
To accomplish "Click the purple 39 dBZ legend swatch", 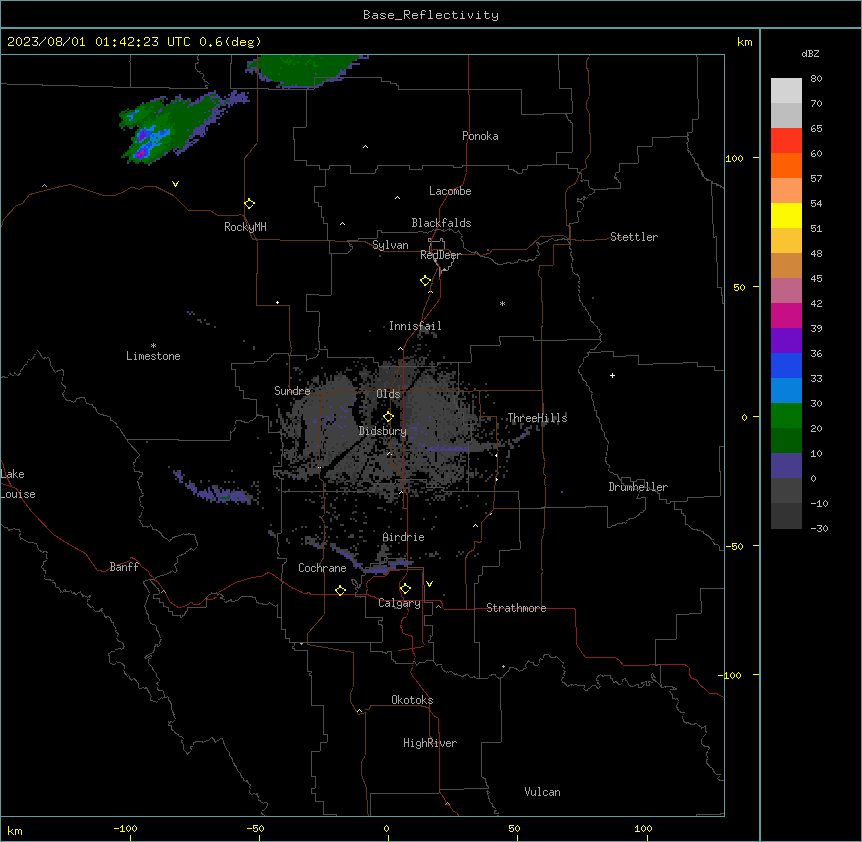I will [x=786, y=340].
